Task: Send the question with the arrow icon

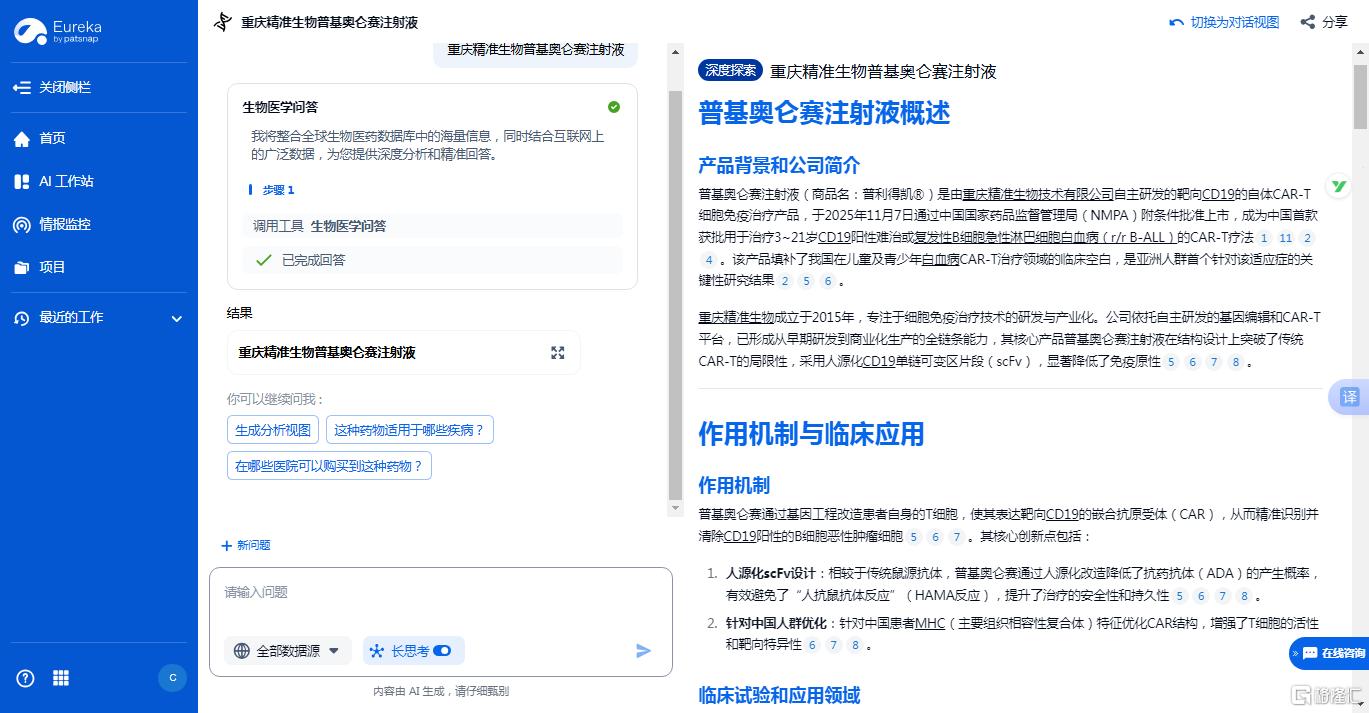Action: [643, 651]
